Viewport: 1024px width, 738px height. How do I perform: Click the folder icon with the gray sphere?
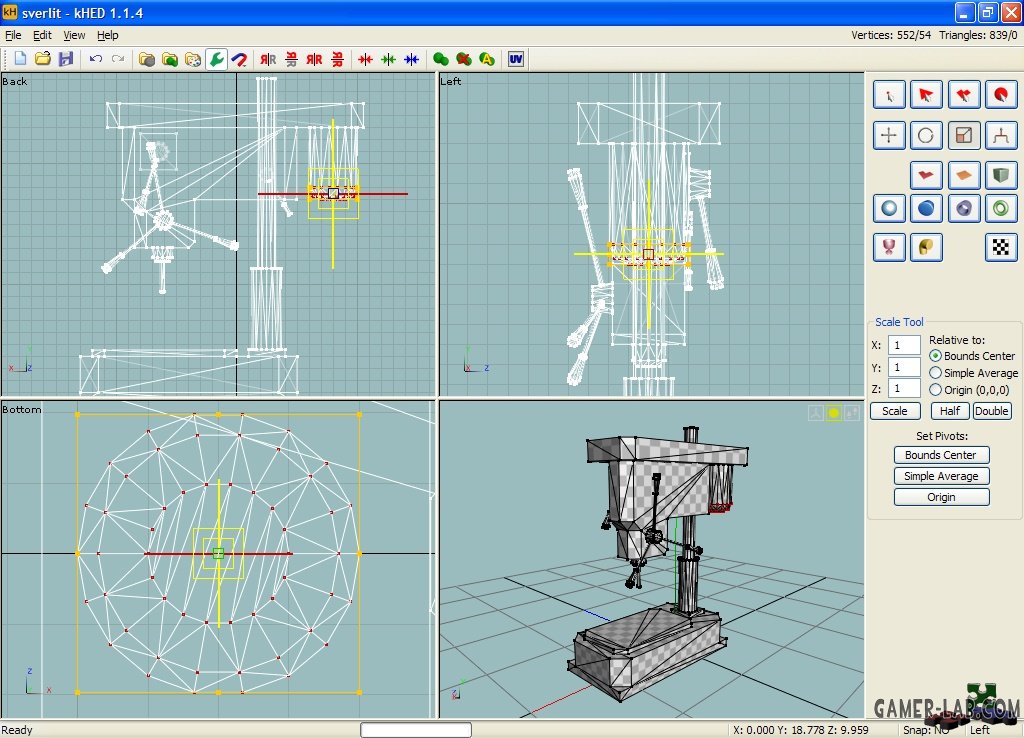click(x=147, y=59)
